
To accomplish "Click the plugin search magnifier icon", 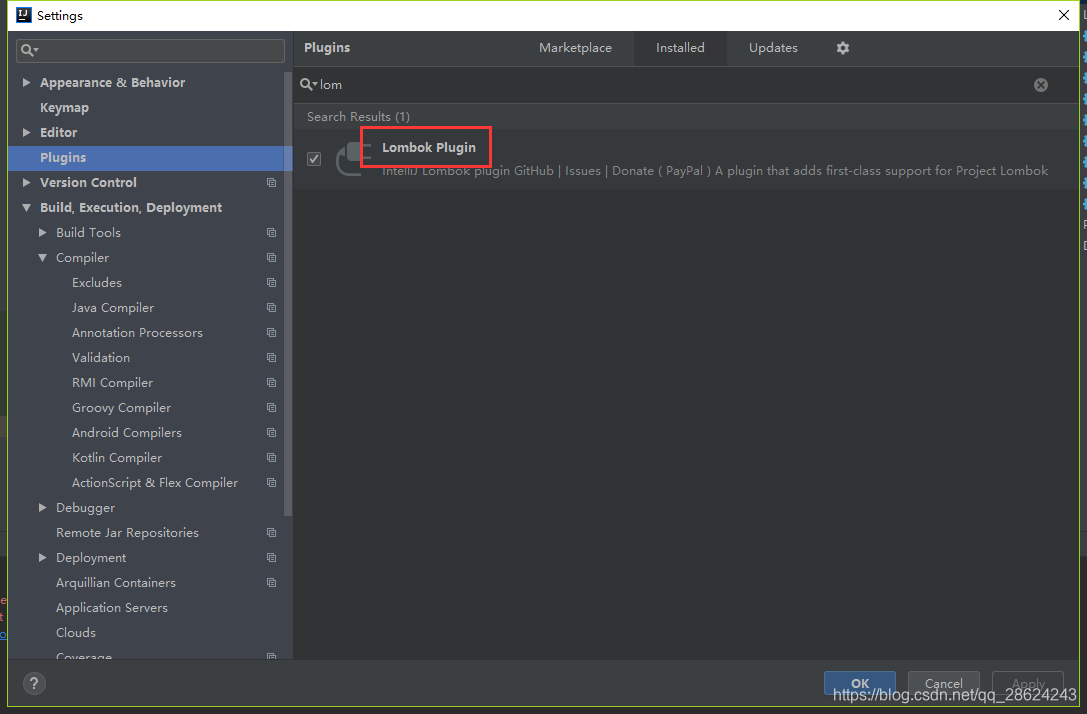I will point(308,85).
